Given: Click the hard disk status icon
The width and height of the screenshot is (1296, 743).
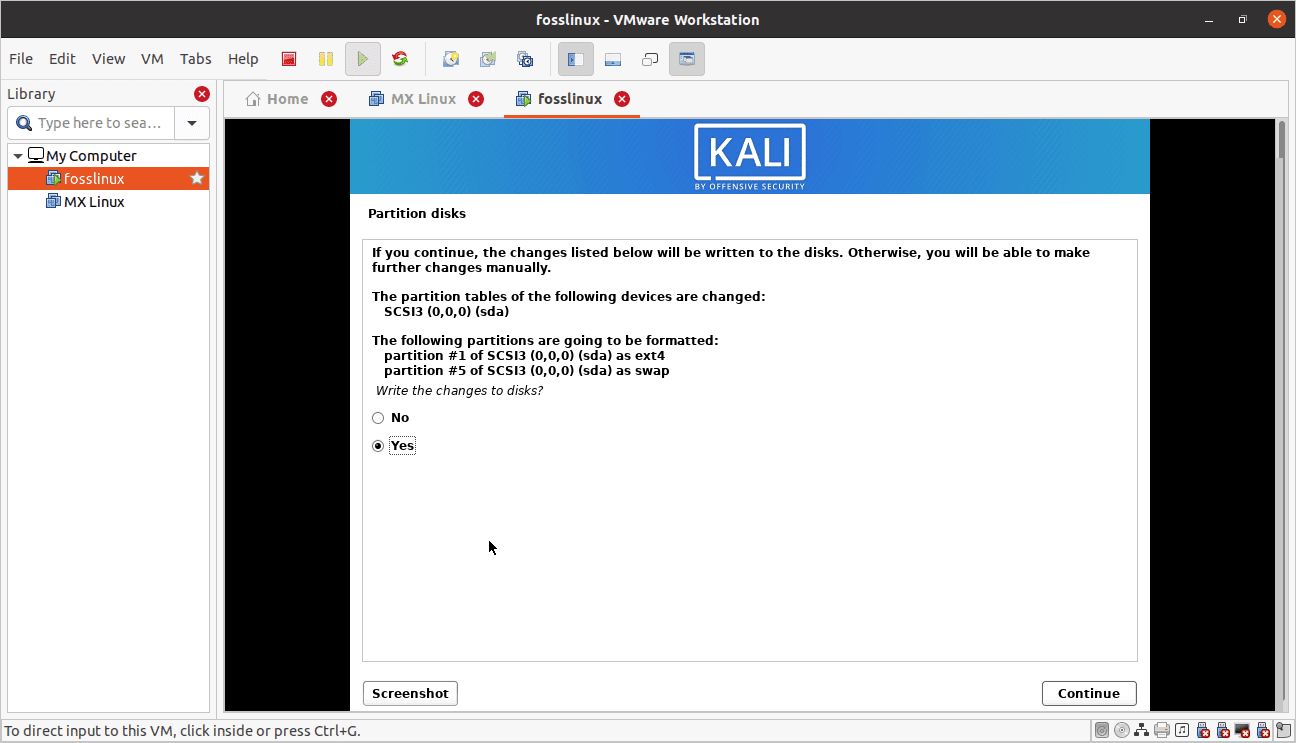Looking at the screenshot, I should coord(1102,730).
